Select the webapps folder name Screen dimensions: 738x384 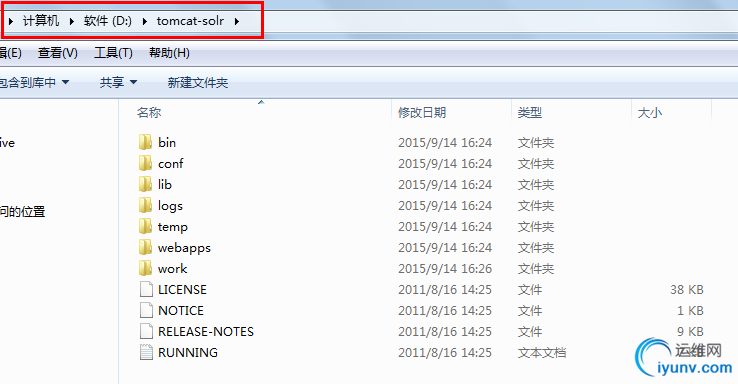click(x=184, y=248)
